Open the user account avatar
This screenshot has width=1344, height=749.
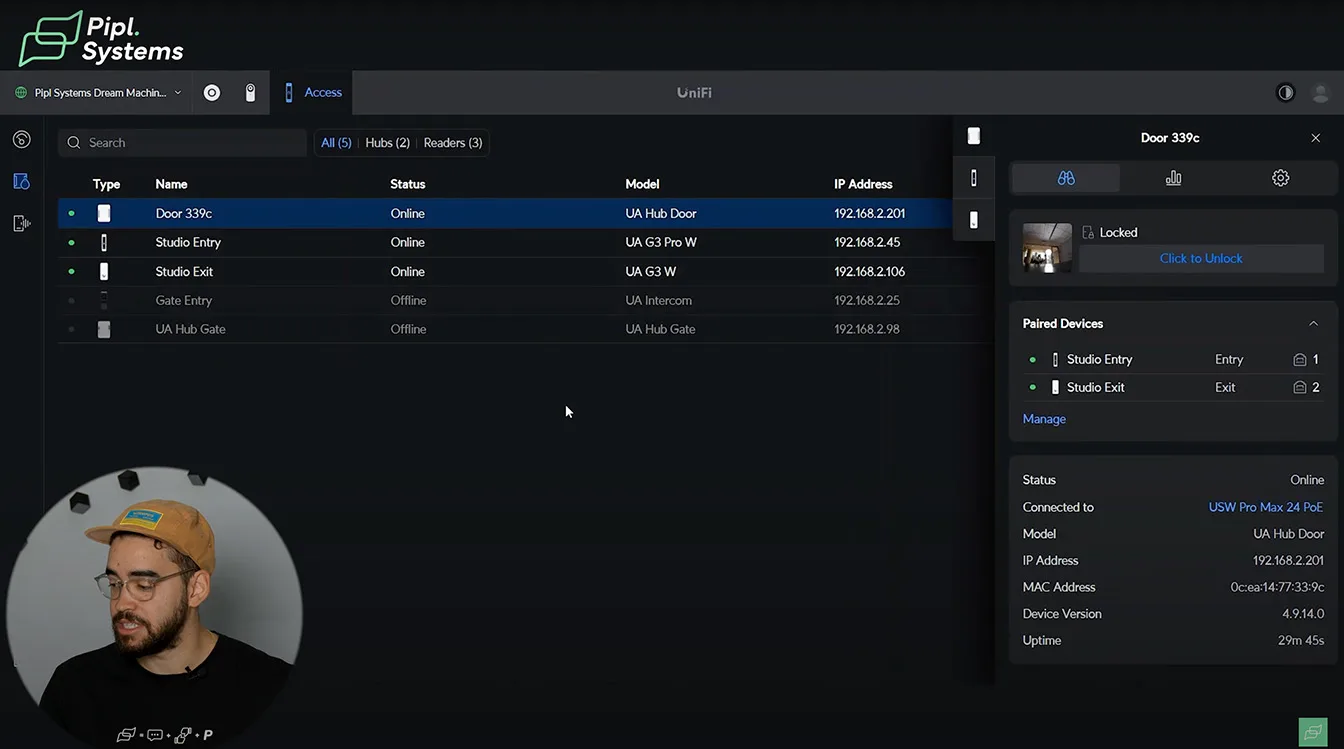[x=1321, y=93]
